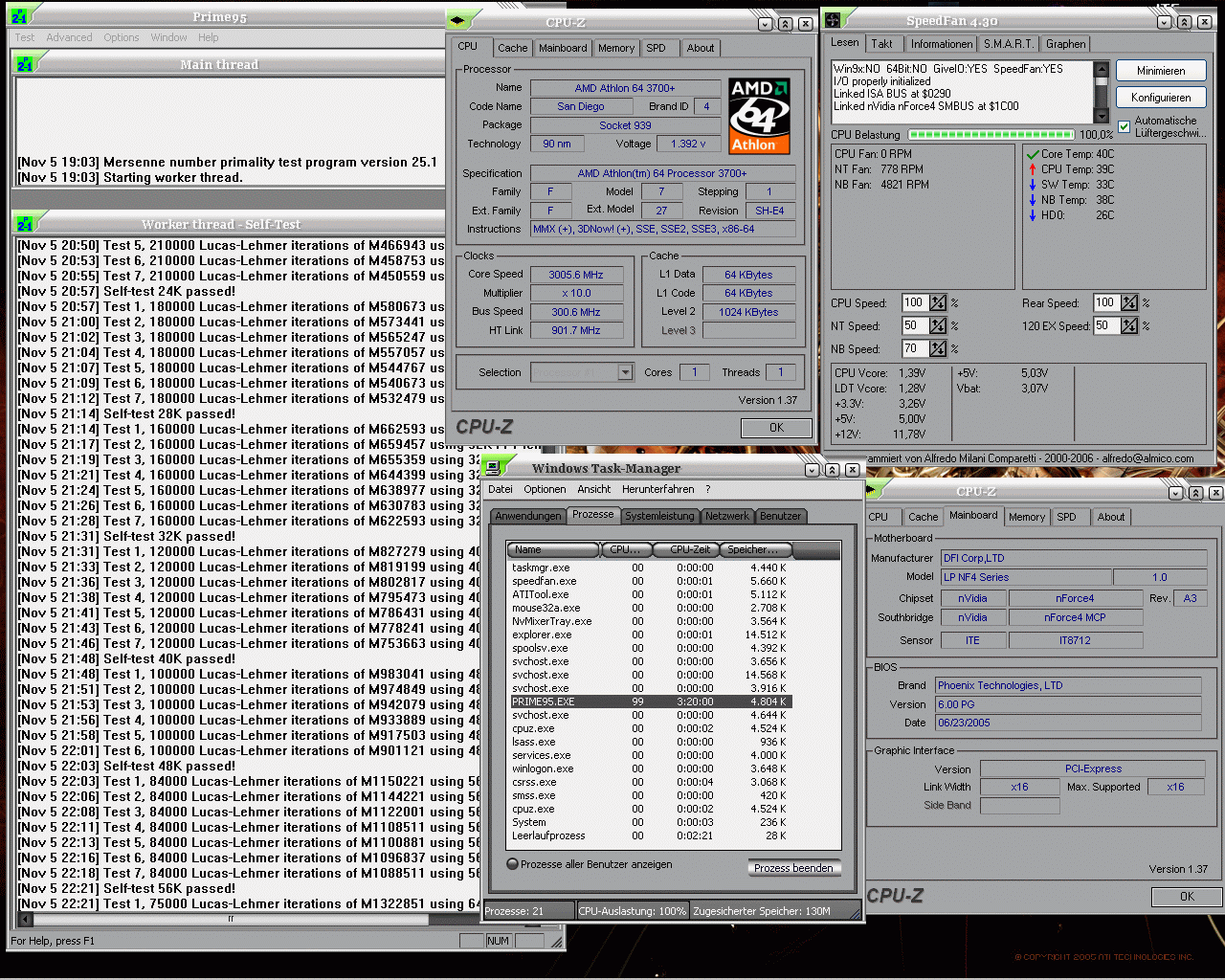The height and width of the screenshot is (980, 1225).
Task: Click the Main thread window icon
Action: point(25,64)
